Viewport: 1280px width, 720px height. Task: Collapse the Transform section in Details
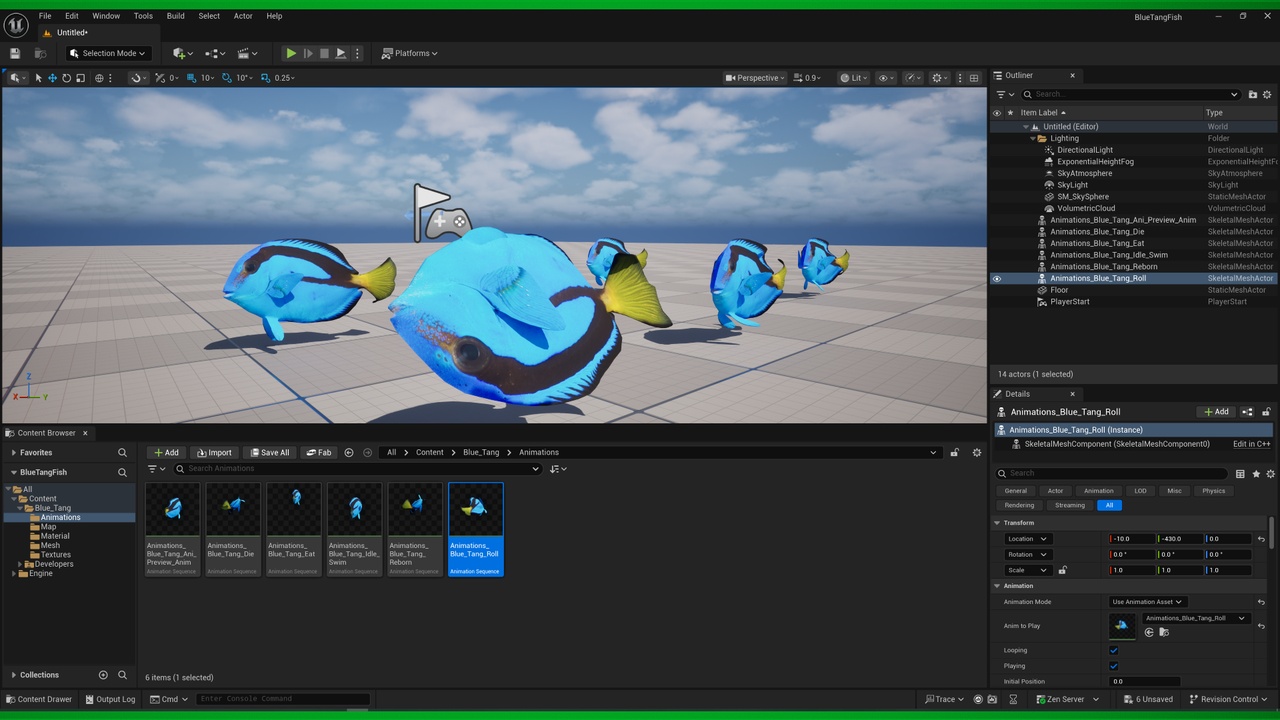[x=997, y=523]
